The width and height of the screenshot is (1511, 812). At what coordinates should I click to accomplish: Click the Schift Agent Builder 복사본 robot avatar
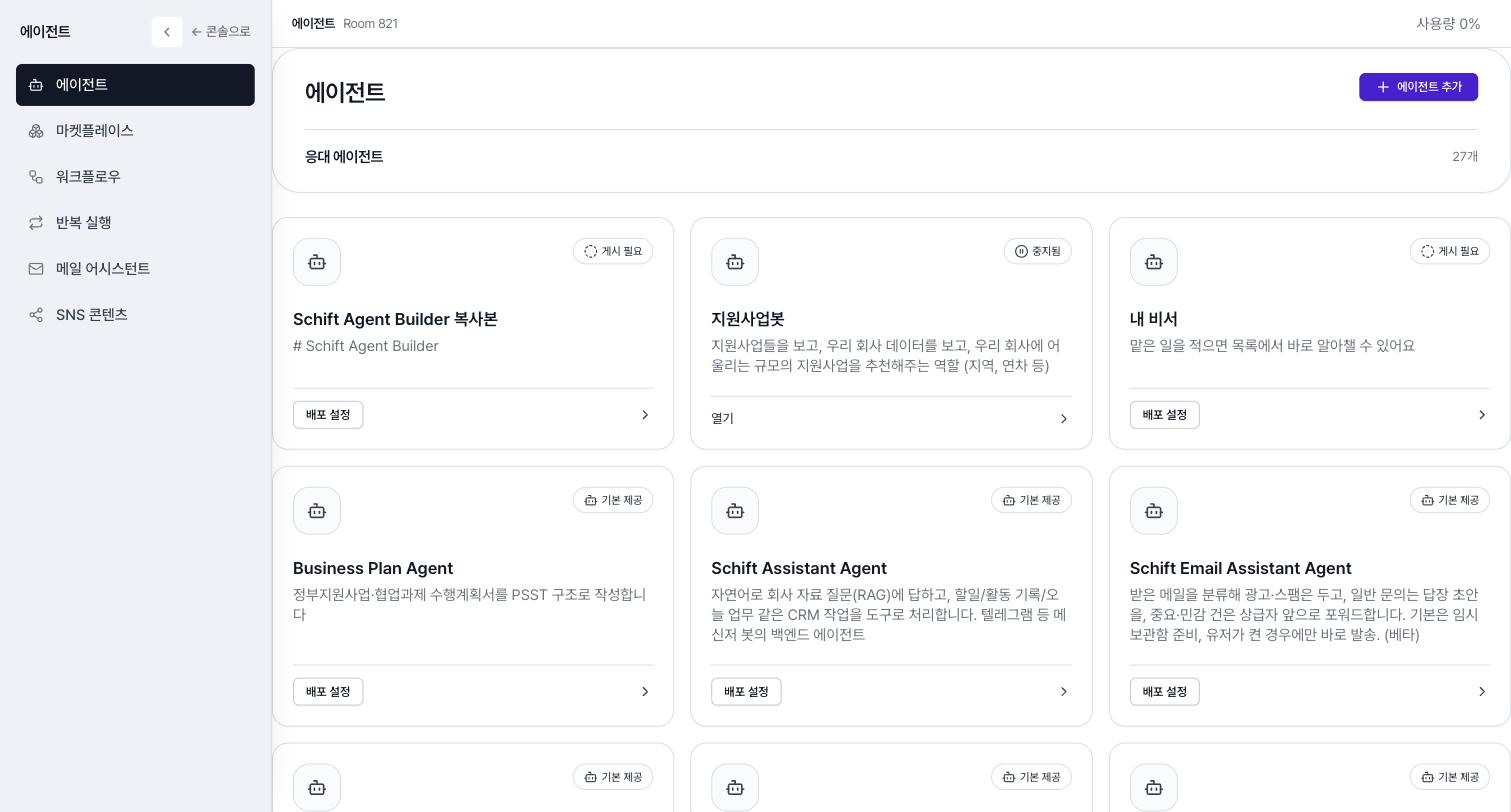click(x=317, y=262)
